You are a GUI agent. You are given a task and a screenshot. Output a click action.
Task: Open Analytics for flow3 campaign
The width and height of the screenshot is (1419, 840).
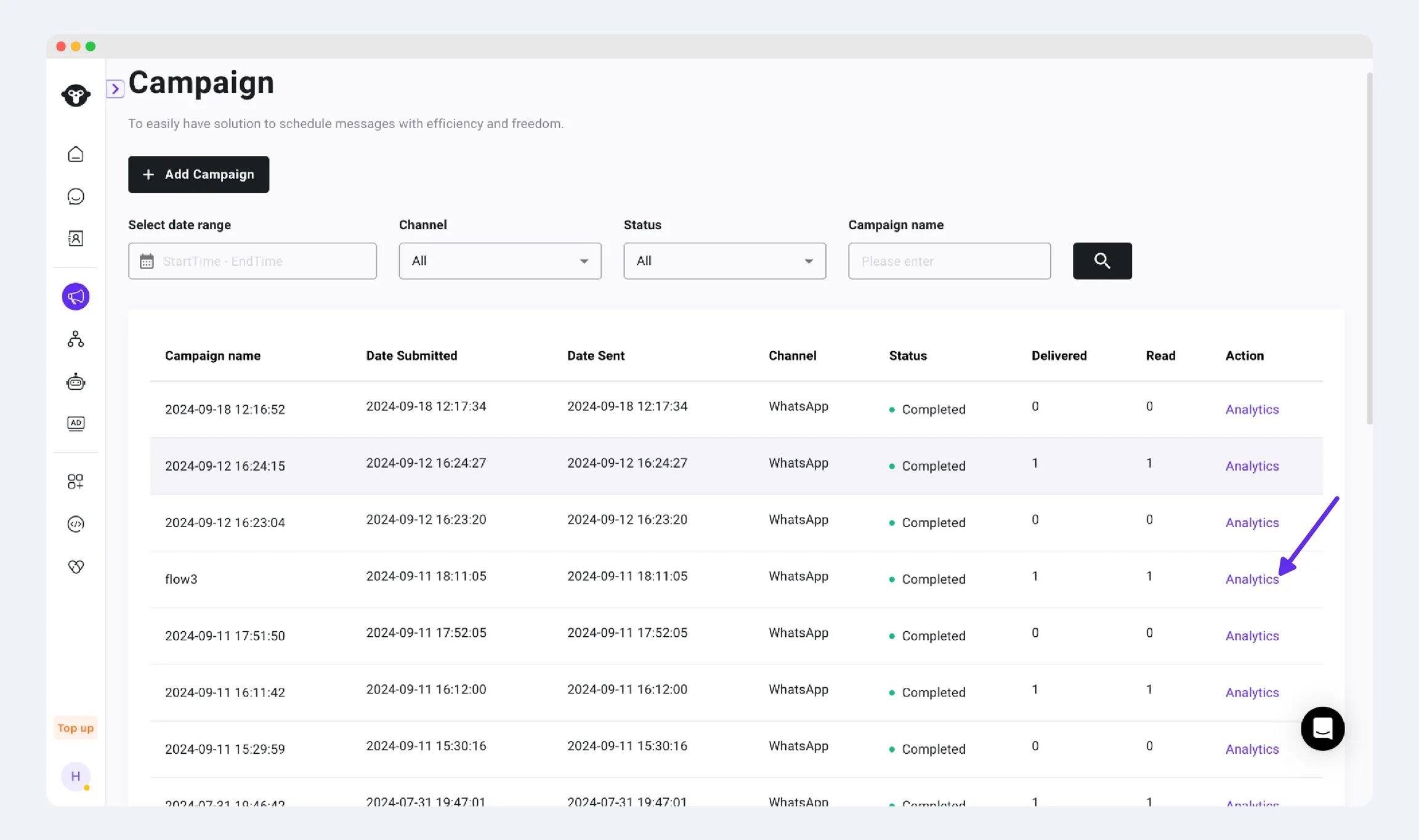pos(1252,579)
